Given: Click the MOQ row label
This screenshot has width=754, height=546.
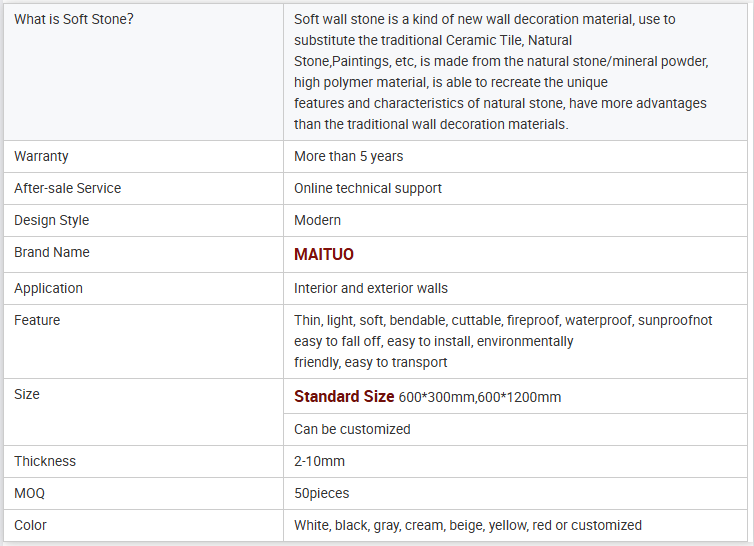Looking at the screenshot, I should click(x=29, y=493).
